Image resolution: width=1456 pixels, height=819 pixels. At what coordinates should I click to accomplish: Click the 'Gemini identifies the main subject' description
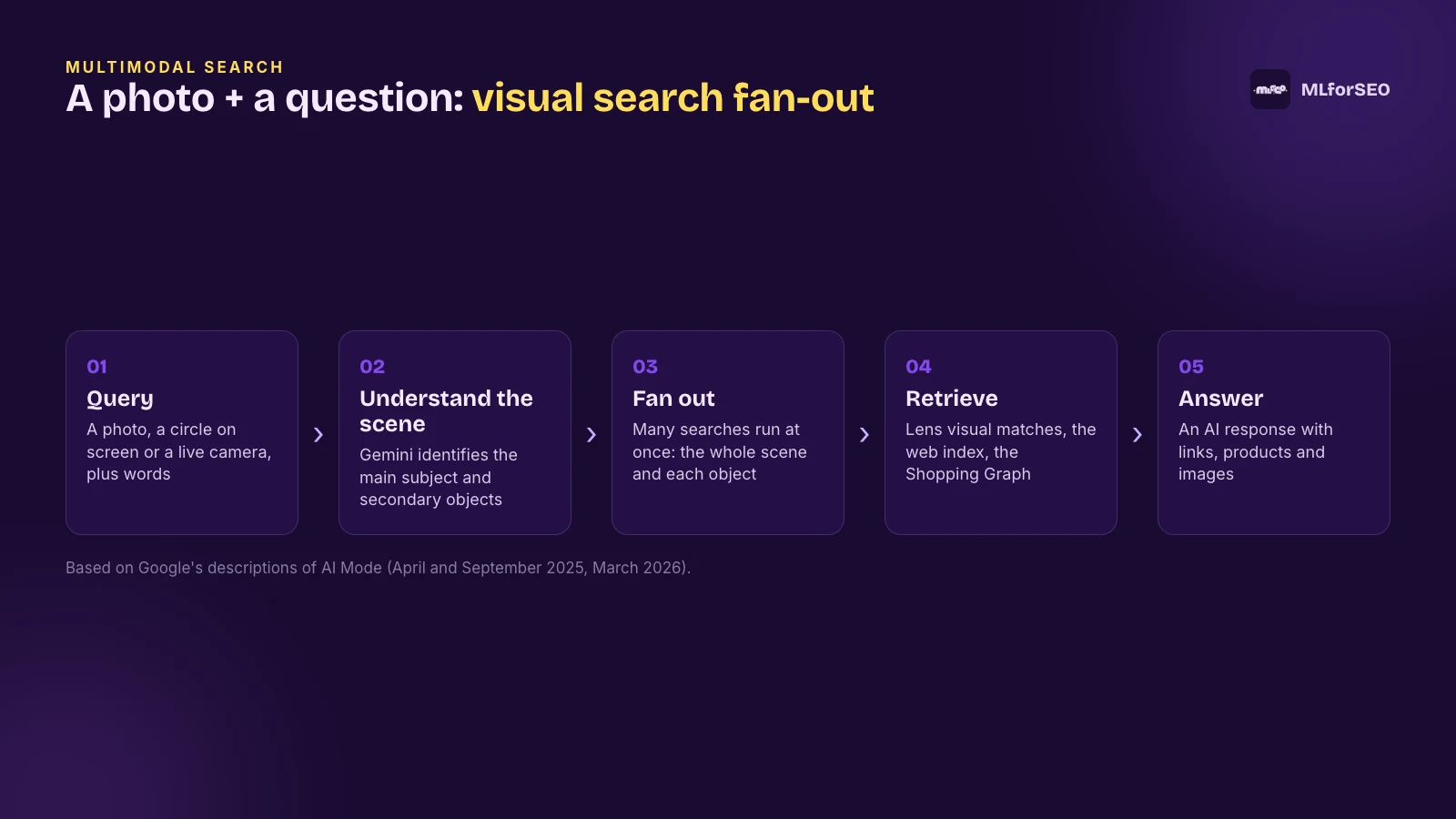[439, 477]
